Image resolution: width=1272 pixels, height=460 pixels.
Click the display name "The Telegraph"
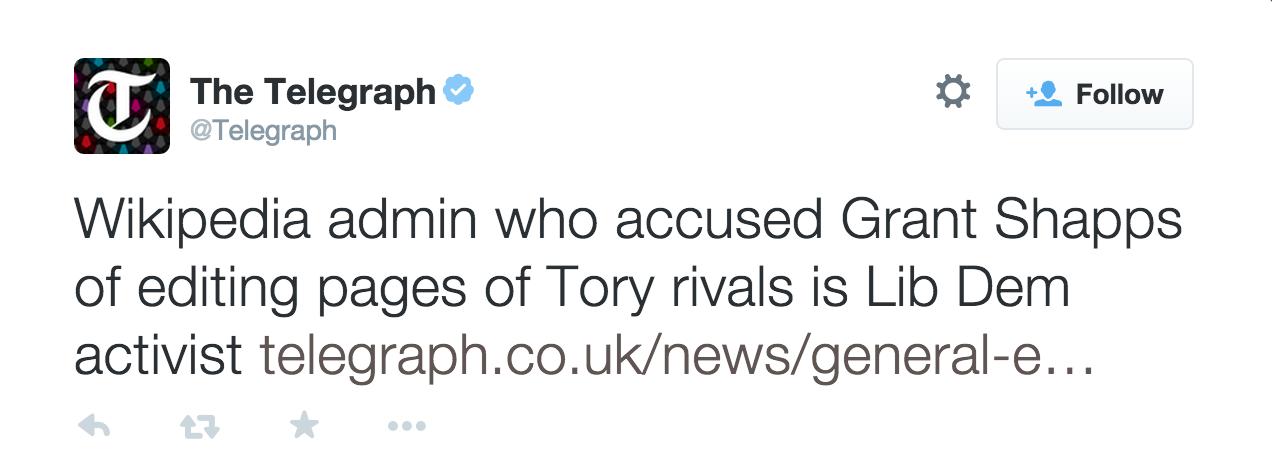pyautogui.click(x=313, y=92)
